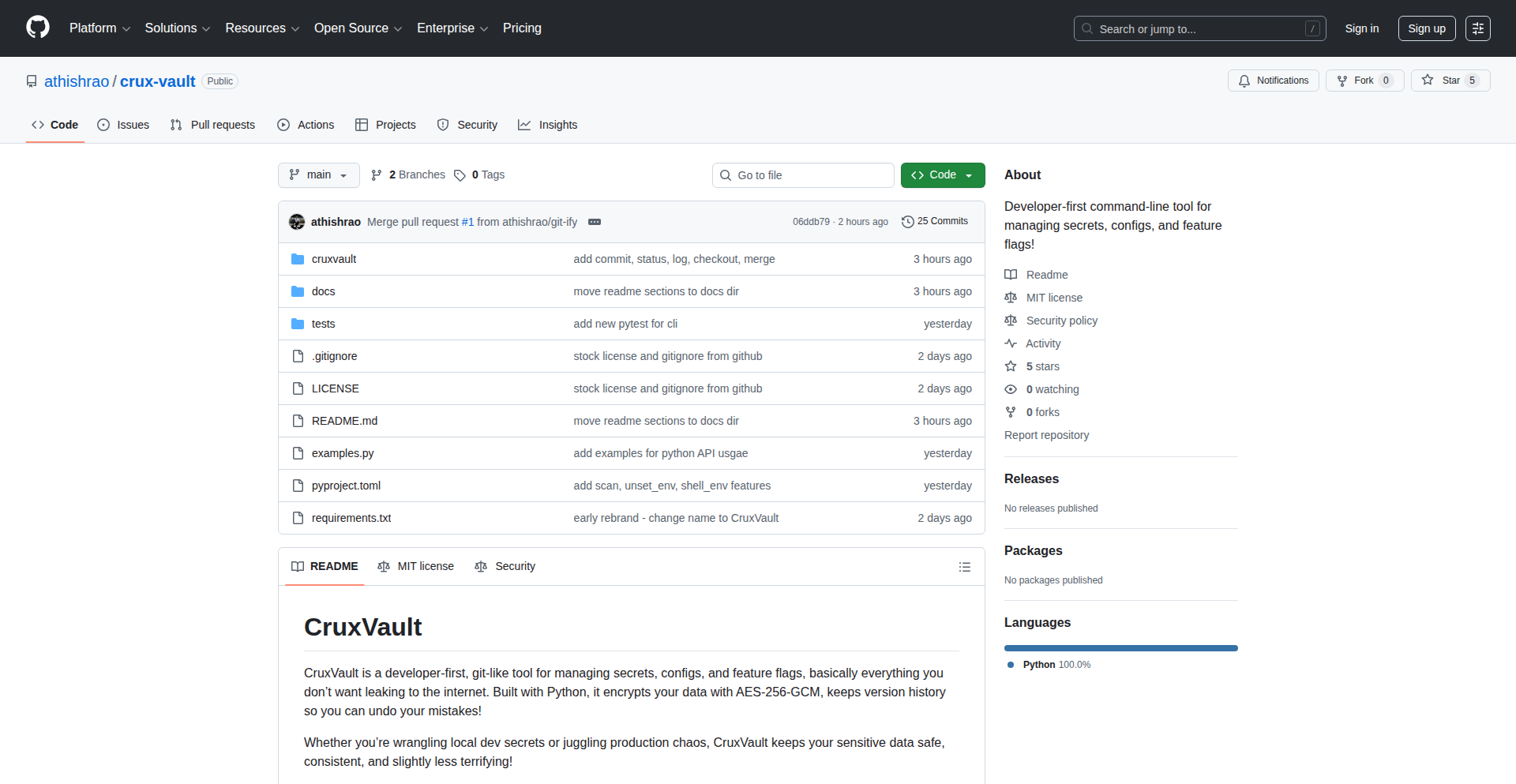Expand the Open Source menu
The image size is (1516, 784).
tap(358, 28)
